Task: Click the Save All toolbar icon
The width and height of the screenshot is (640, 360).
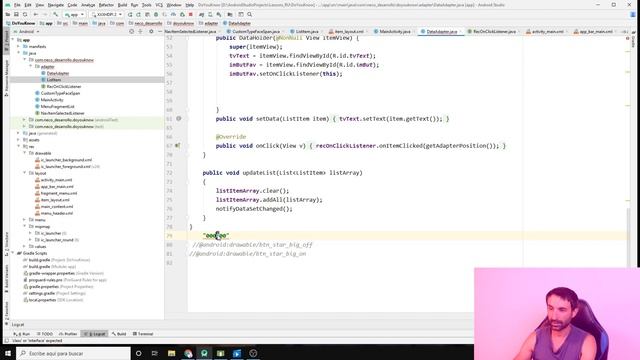Action: [x=16, y=14]
